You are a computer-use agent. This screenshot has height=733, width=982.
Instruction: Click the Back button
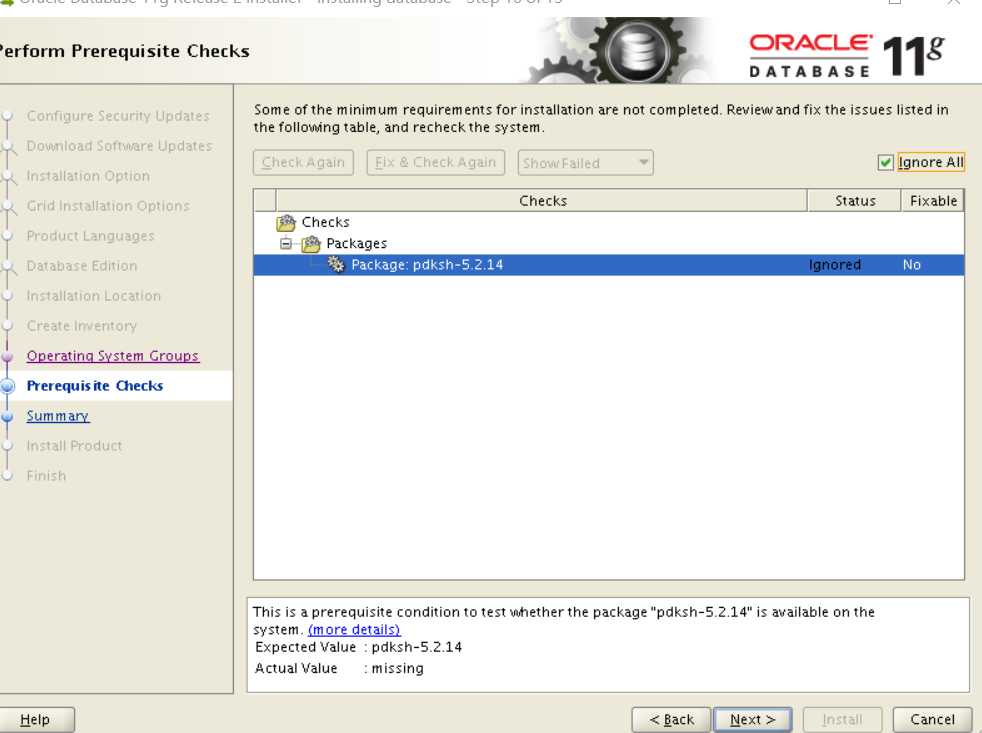pyautogui.click(x=671, y=720)
